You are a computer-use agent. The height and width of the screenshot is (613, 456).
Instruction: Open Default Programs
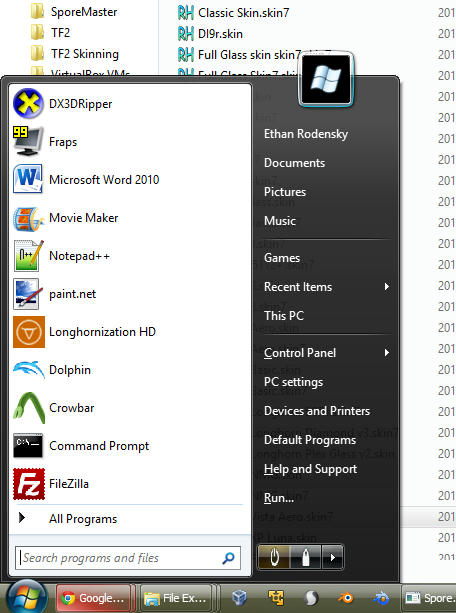tap(310, 440)
